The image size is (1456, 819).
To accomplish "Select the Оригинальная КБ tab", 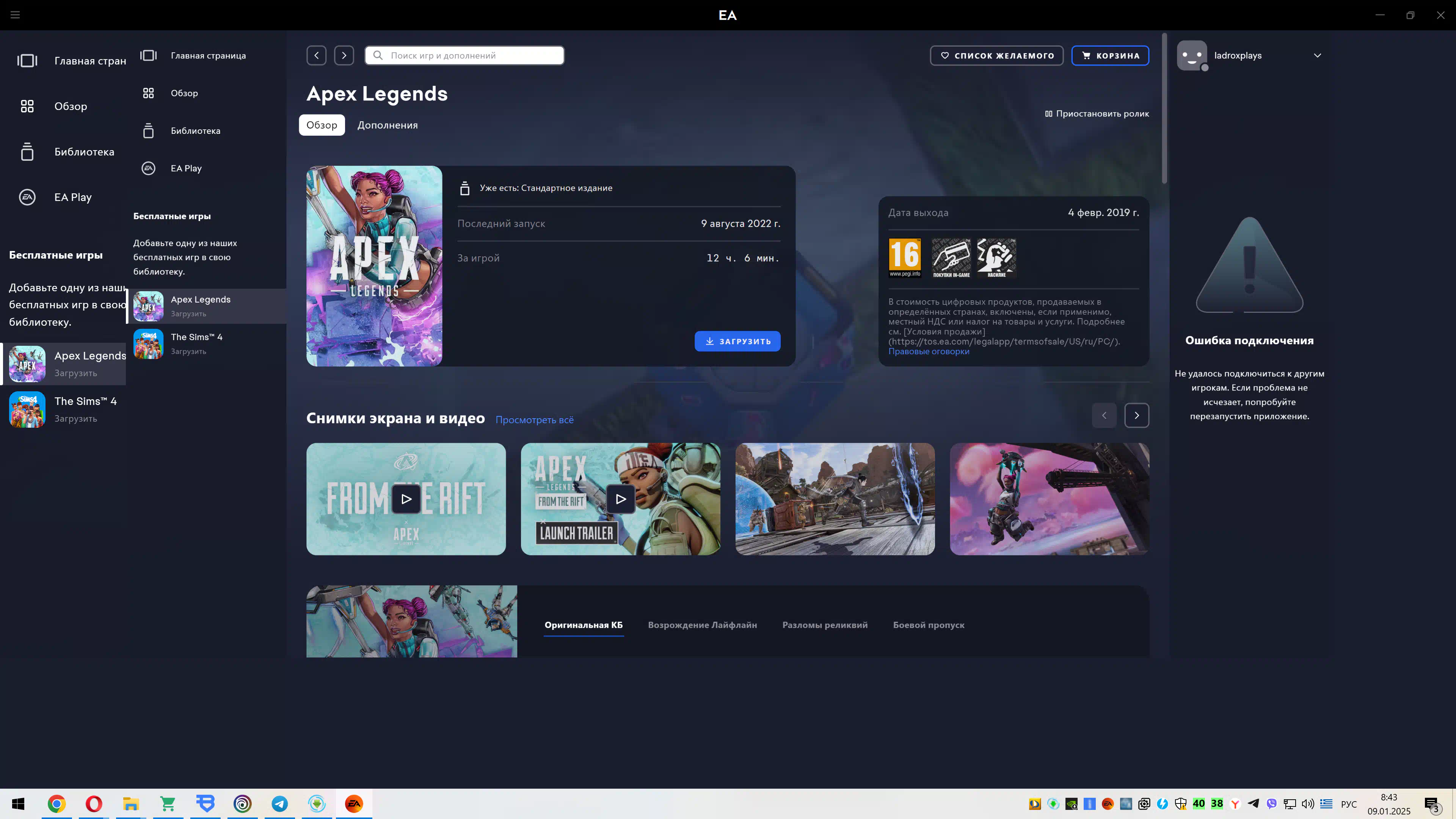I will pyautogui.click(x=583, y=625).
